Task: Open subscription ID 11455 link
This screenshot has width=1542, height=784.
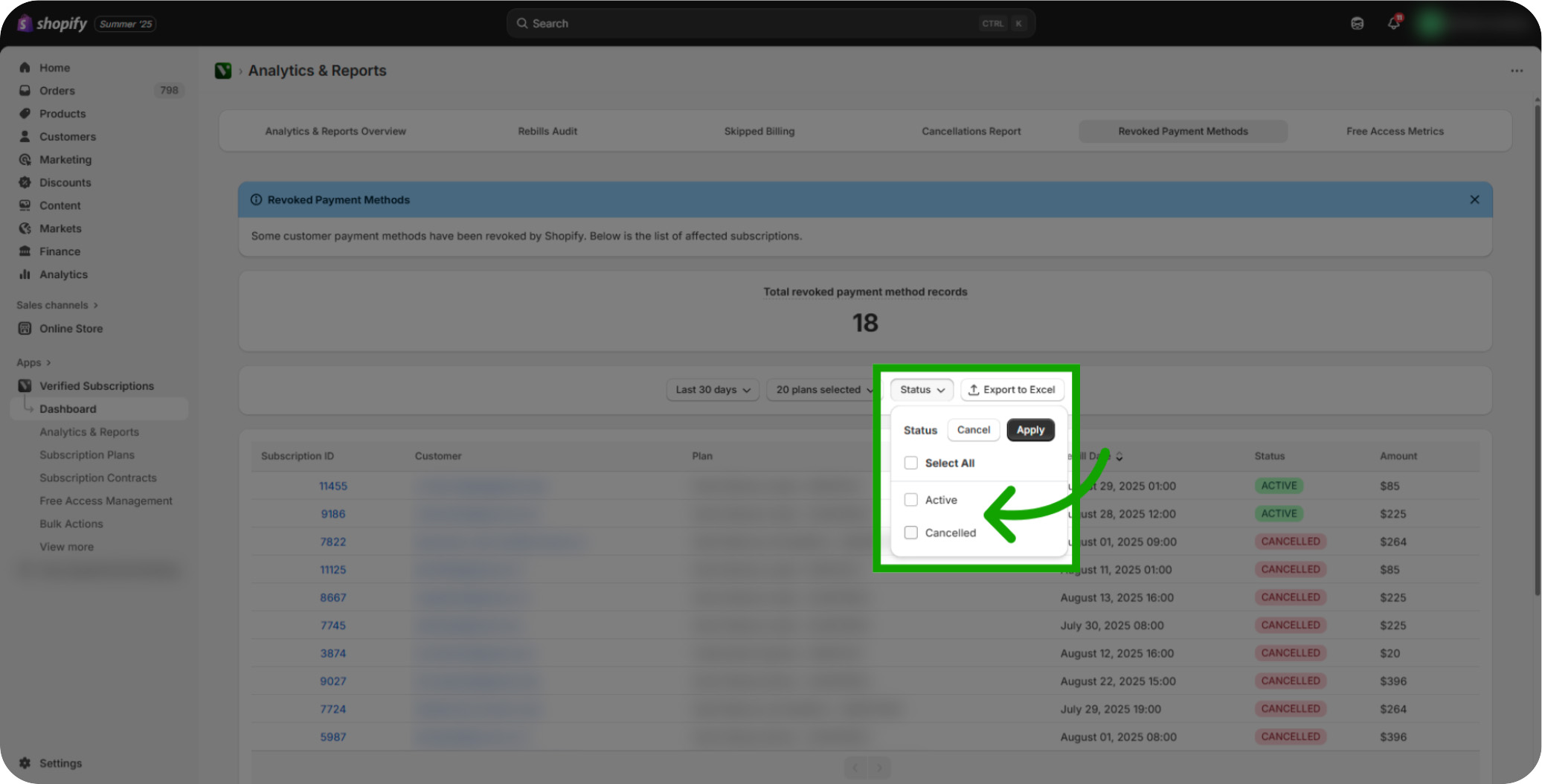Action: (333, 486)
